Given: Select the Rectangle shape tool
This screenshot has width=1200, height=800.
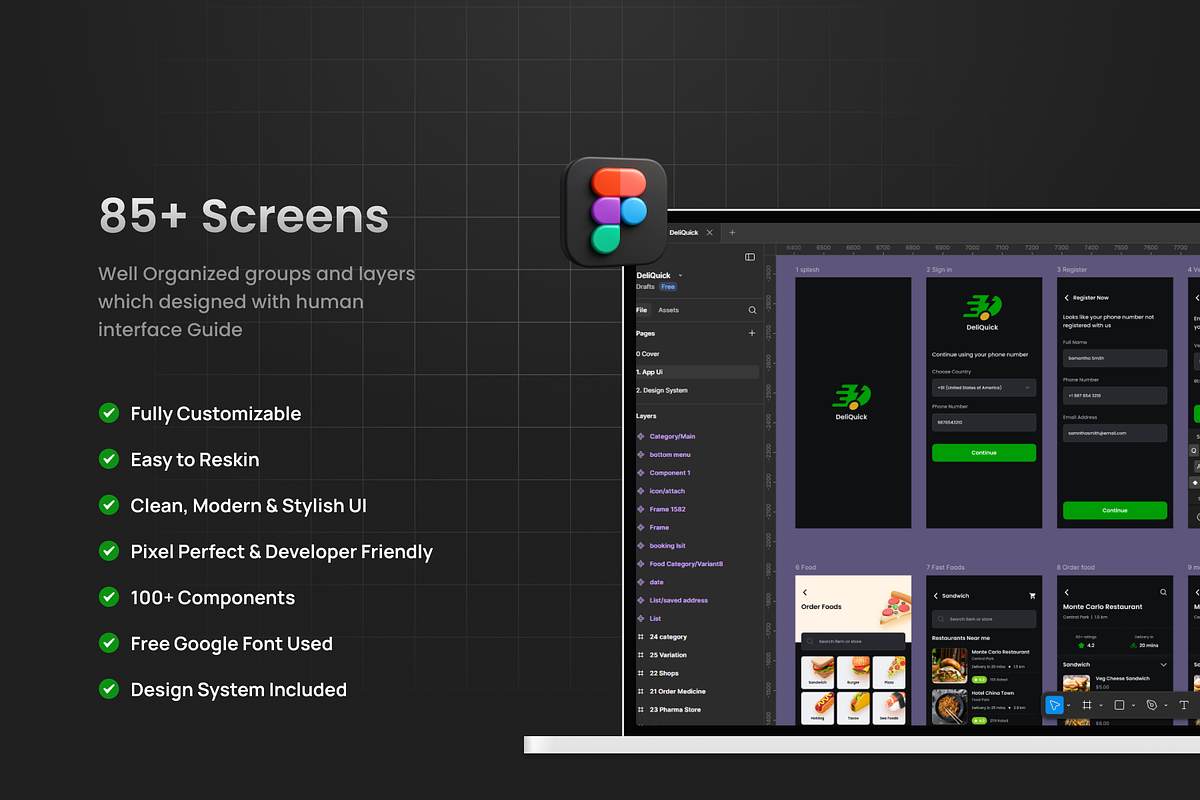Looking at the screenshot, I should (1119, 705).
